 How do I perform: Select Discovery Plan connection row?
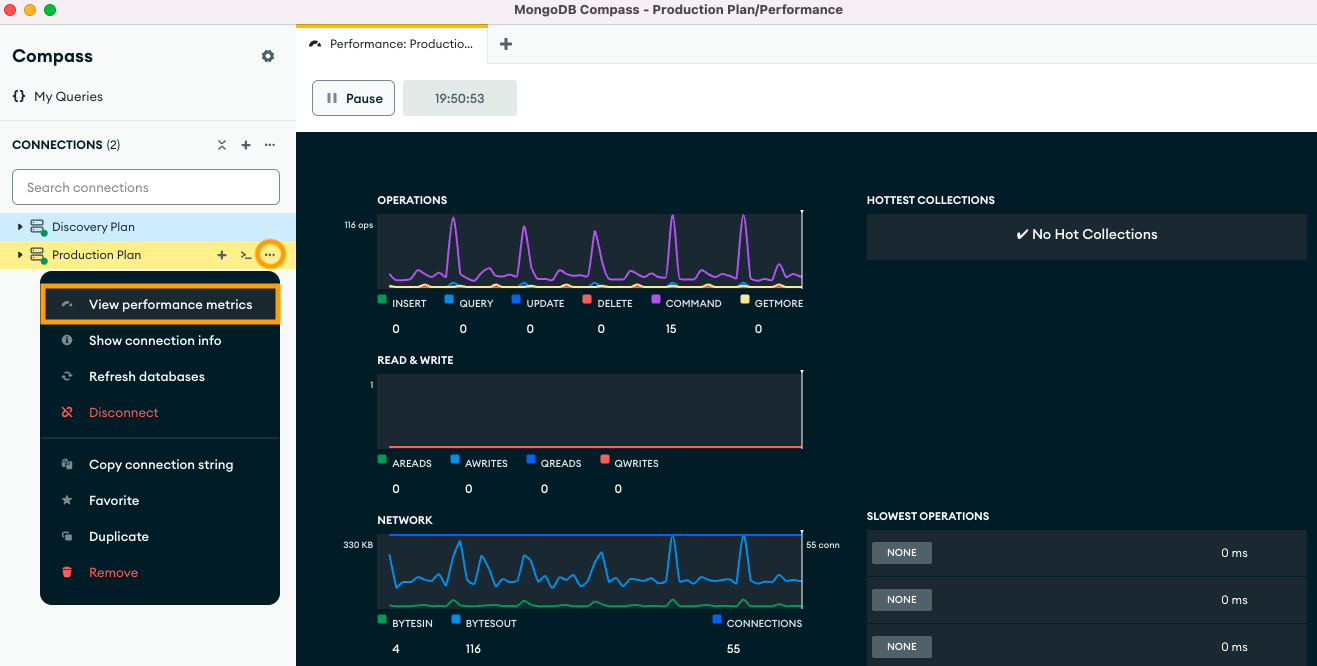(148, 227)
